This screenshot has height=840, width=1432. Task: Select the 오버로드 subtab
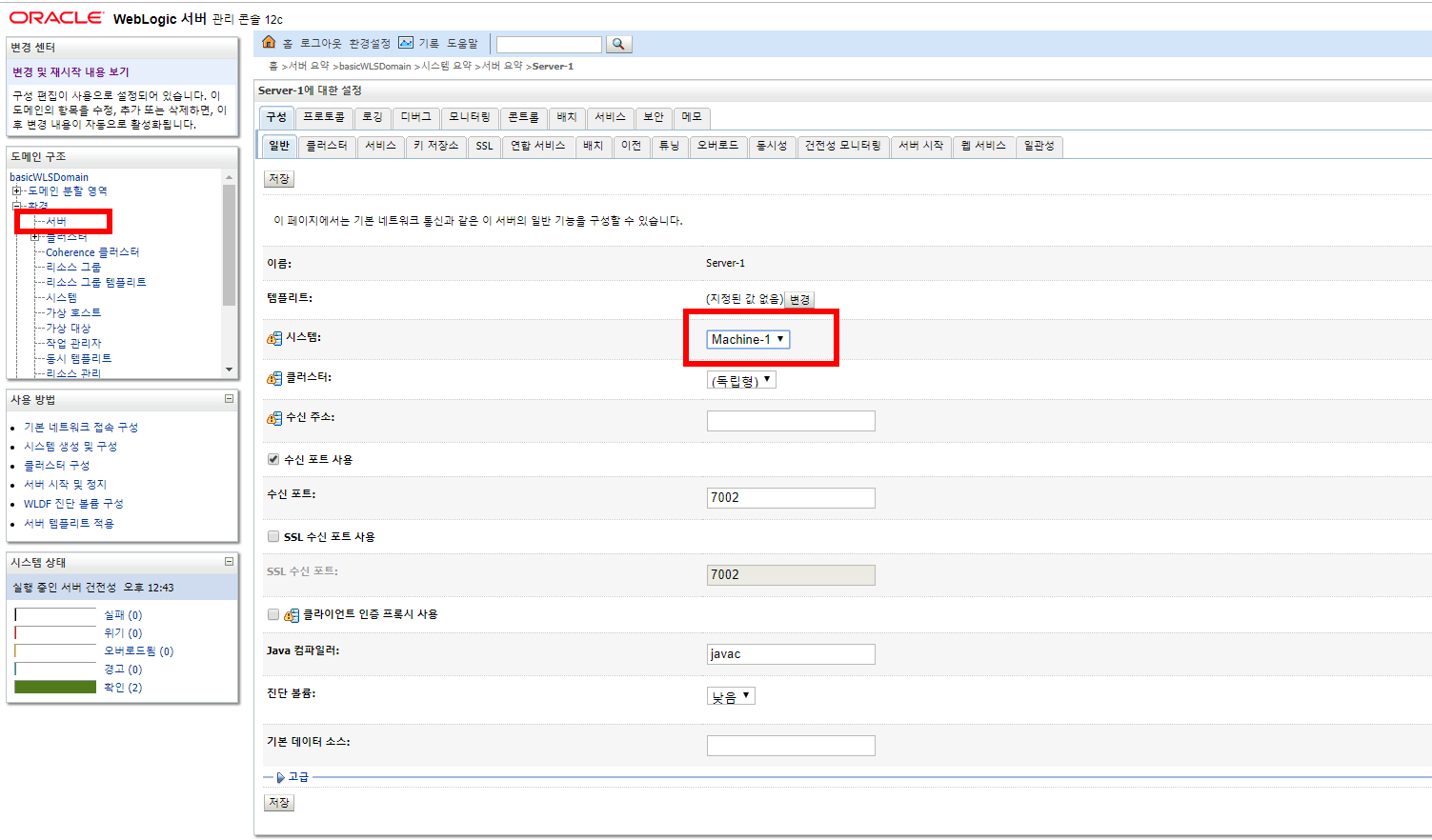[x=718, y=146]
